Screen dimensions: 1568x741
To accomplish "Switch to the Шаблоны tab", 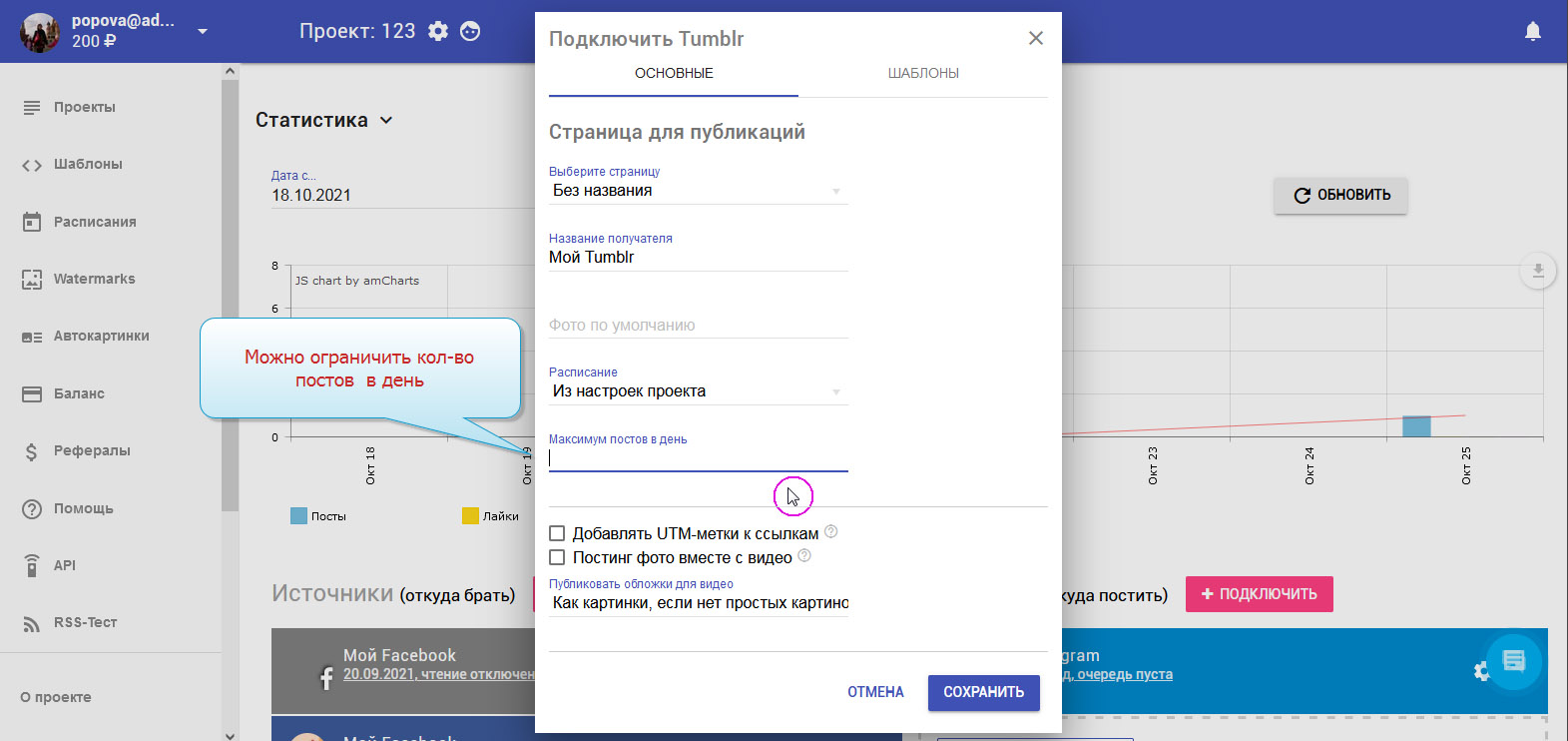I will (923, 74).
